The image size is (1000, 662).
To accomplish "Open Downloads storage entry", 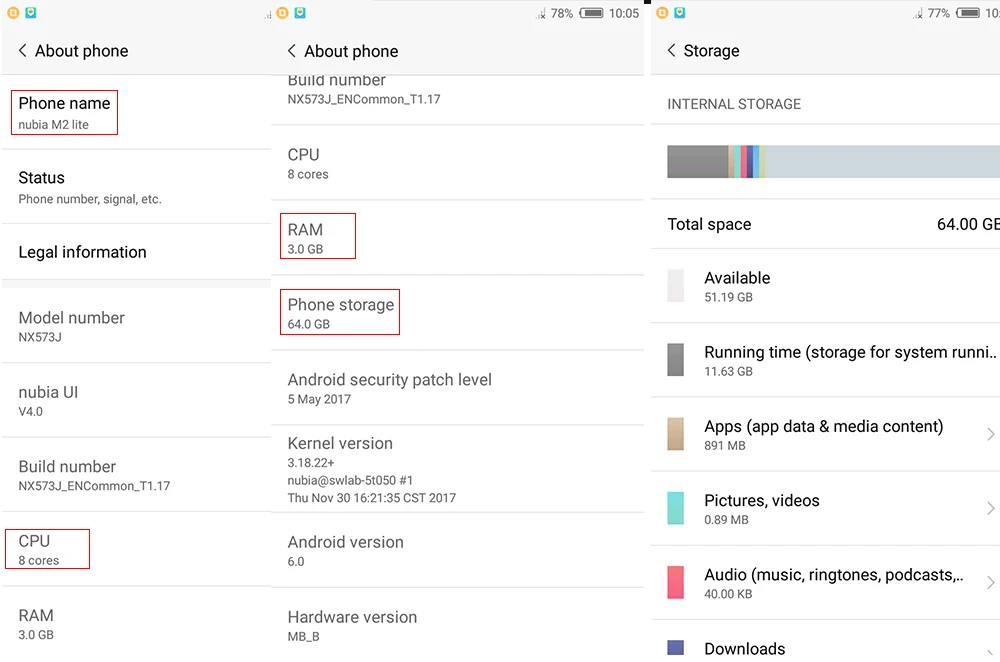I will 825,642.
